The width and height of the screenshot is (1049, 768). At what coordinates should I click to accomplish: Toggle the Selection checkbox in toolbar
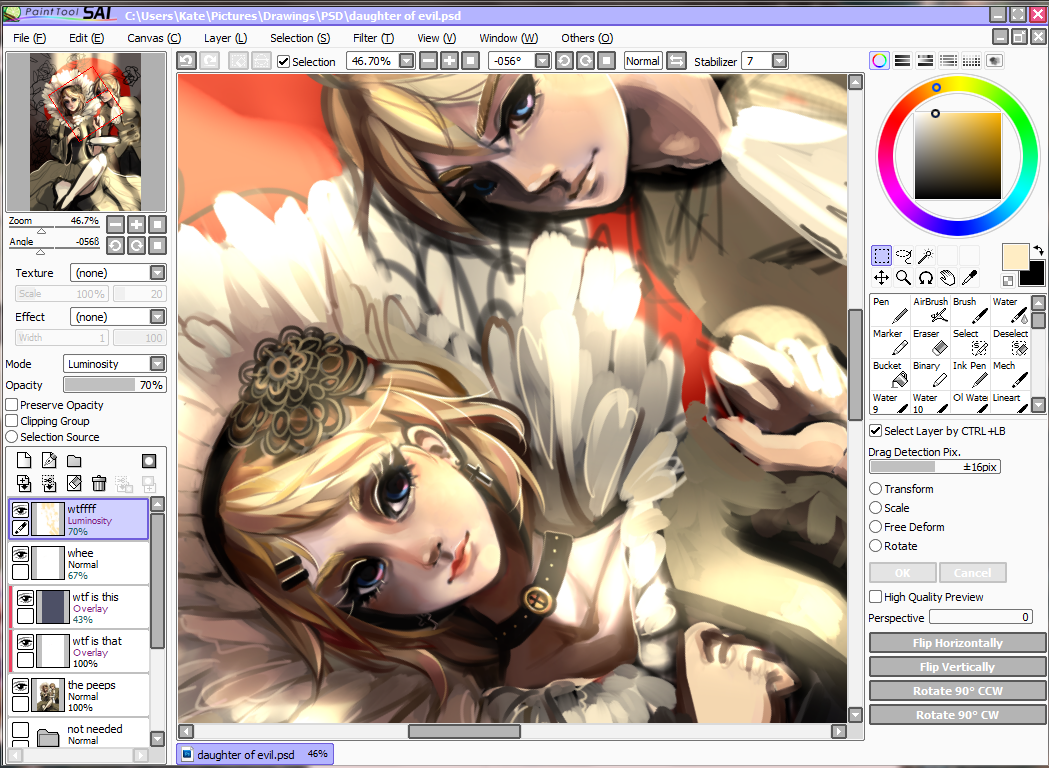pyautogui.click(x=284, y=62)
